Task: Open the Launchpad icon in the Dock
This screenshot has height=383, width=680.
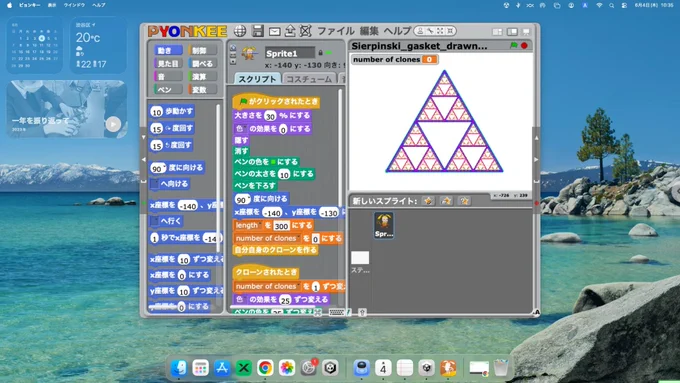Action: (200, 368)
